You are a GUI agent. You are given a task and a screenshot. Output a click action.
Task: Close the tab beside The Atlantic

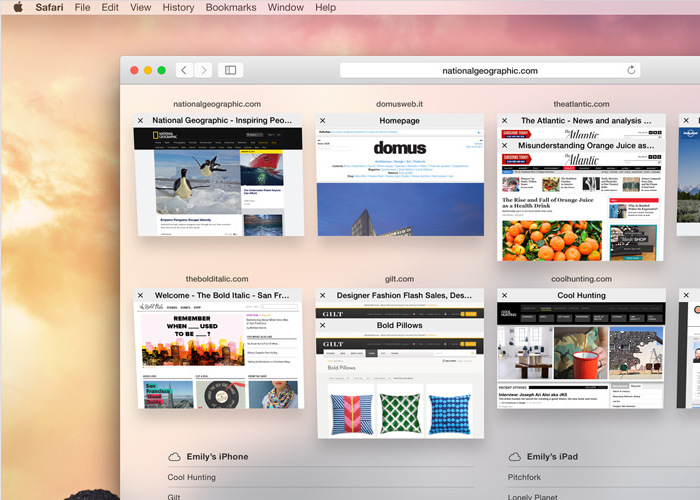coord(687,121)
